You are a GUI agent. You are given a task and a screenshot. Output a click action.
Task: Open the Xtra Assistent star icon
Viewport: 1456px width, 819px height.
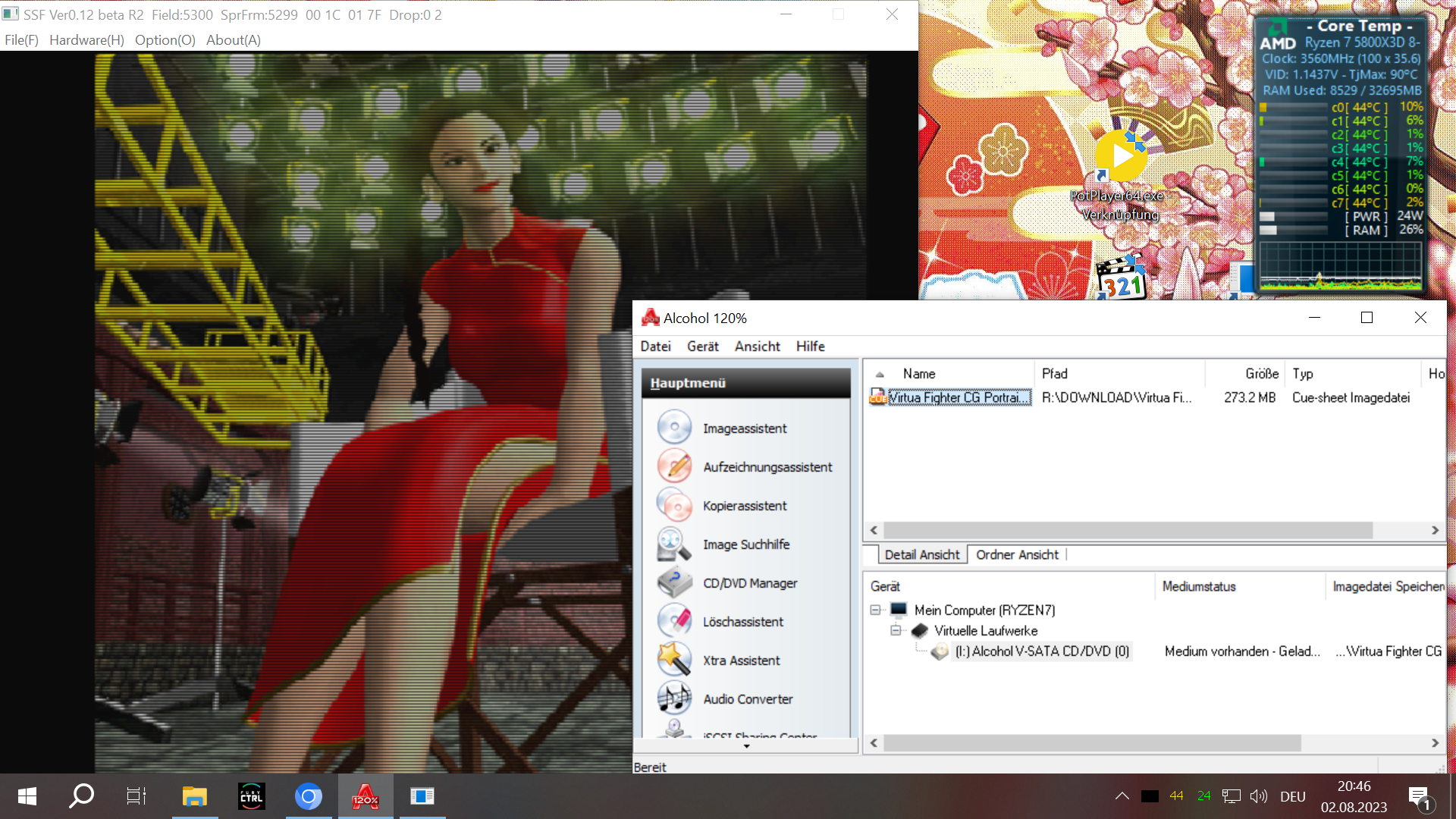(674, 660)
